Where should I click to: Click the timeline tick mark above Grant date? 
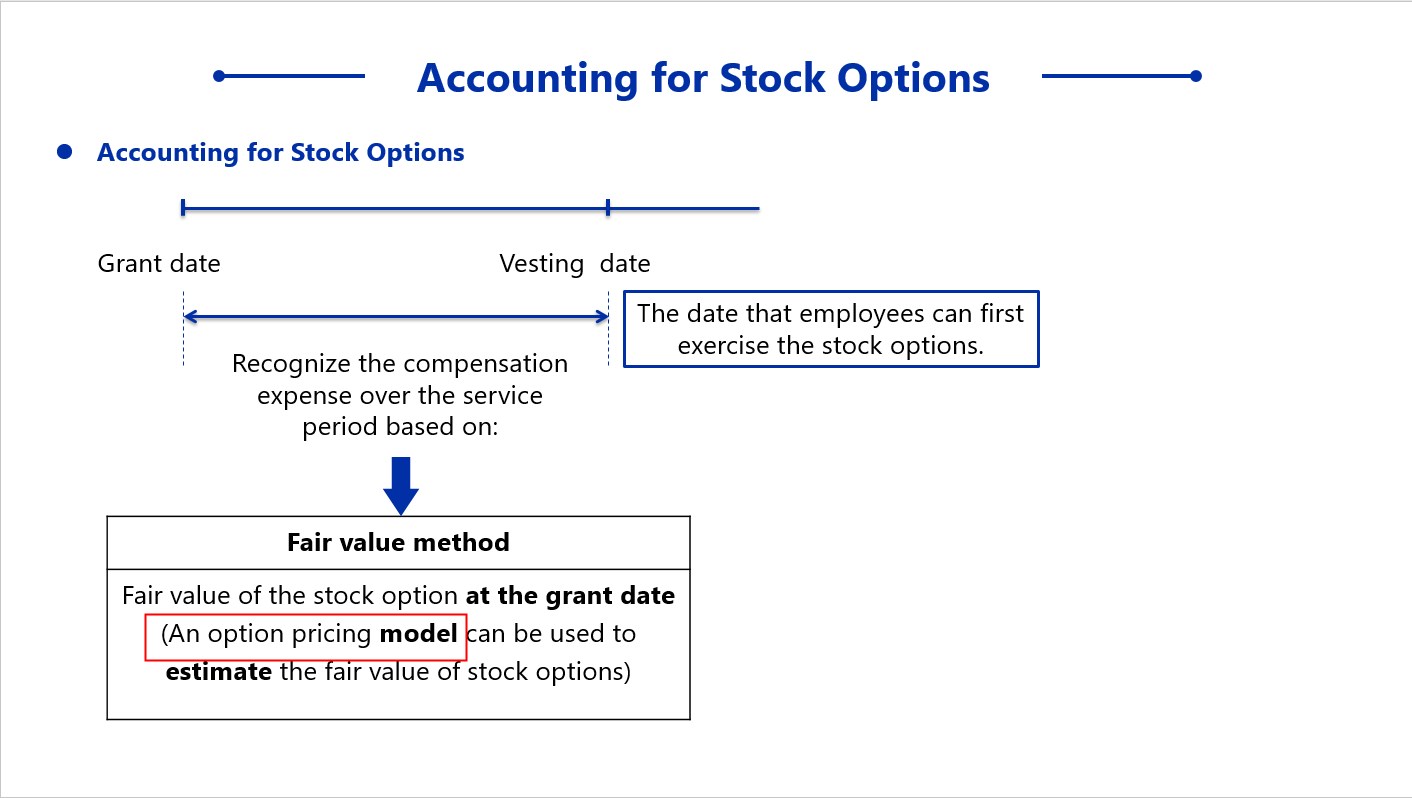click(x=183, y=208)
